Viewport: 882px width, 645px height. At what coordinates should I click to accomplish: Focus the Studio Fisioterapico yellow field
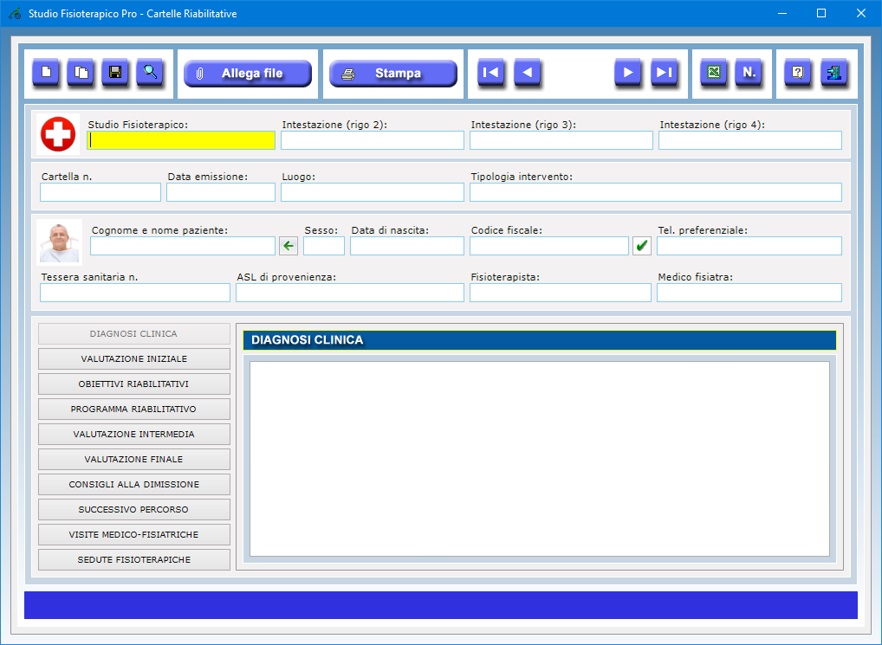[x=181, y=141]
